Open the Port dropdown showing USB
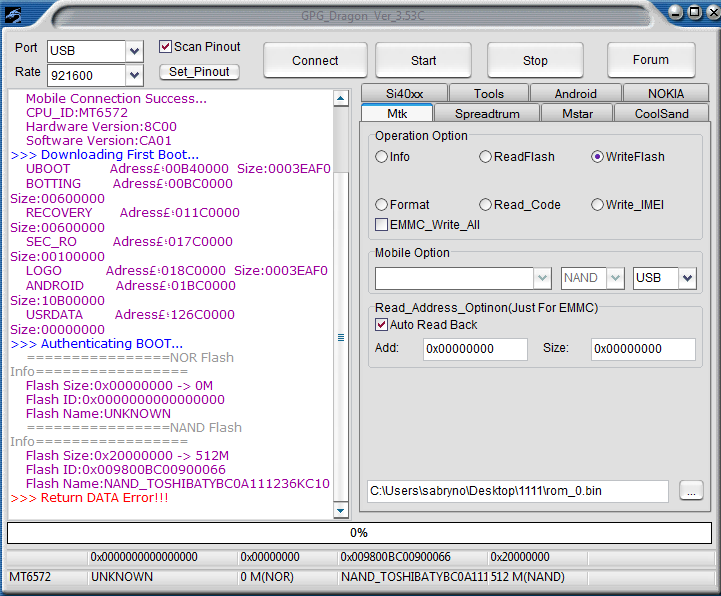721x596 pixels. pos(134,51)
